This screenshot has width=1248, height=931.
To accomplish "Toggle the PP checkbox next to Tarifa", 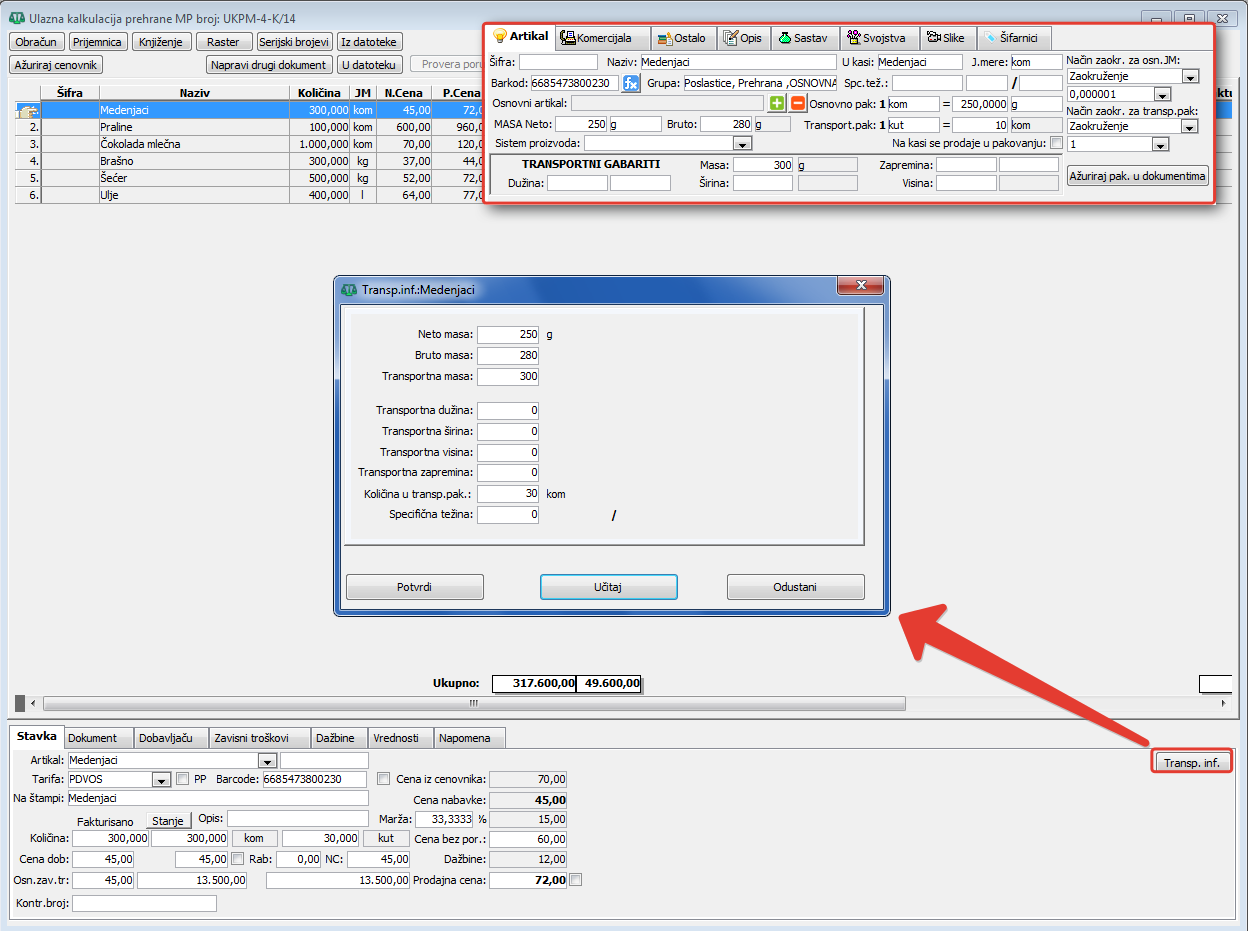I will [182, 779].
